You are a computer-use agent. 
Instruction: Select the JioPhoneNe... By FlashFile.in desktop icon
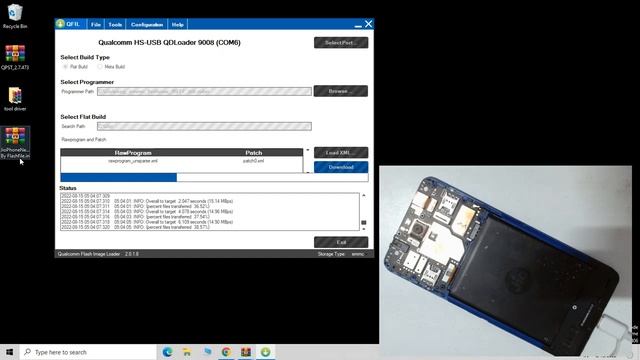(15, 142)
